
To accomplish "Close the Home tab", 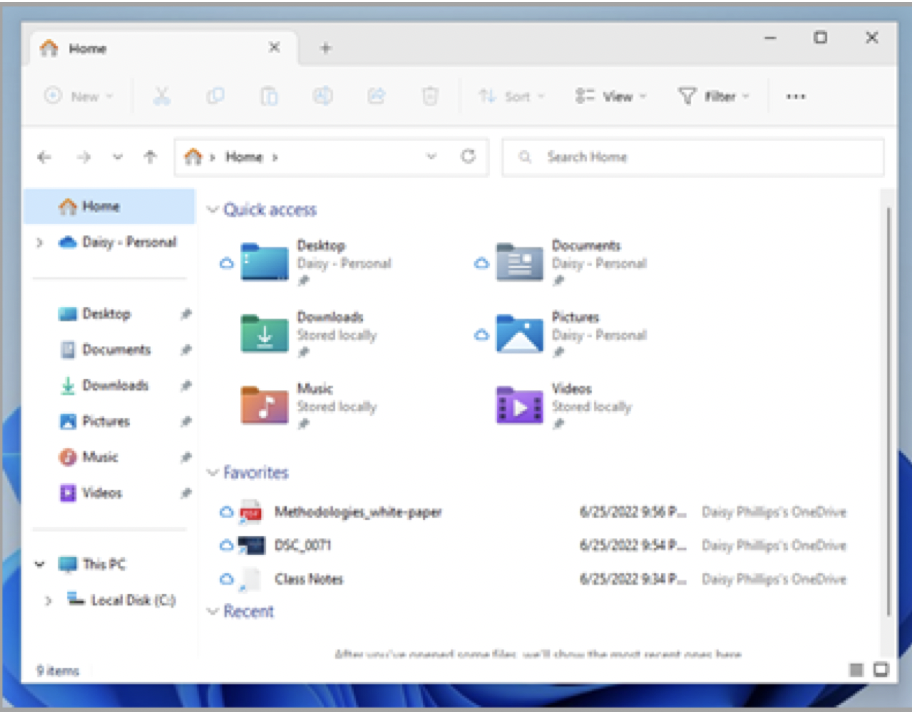I will [274, 48].
